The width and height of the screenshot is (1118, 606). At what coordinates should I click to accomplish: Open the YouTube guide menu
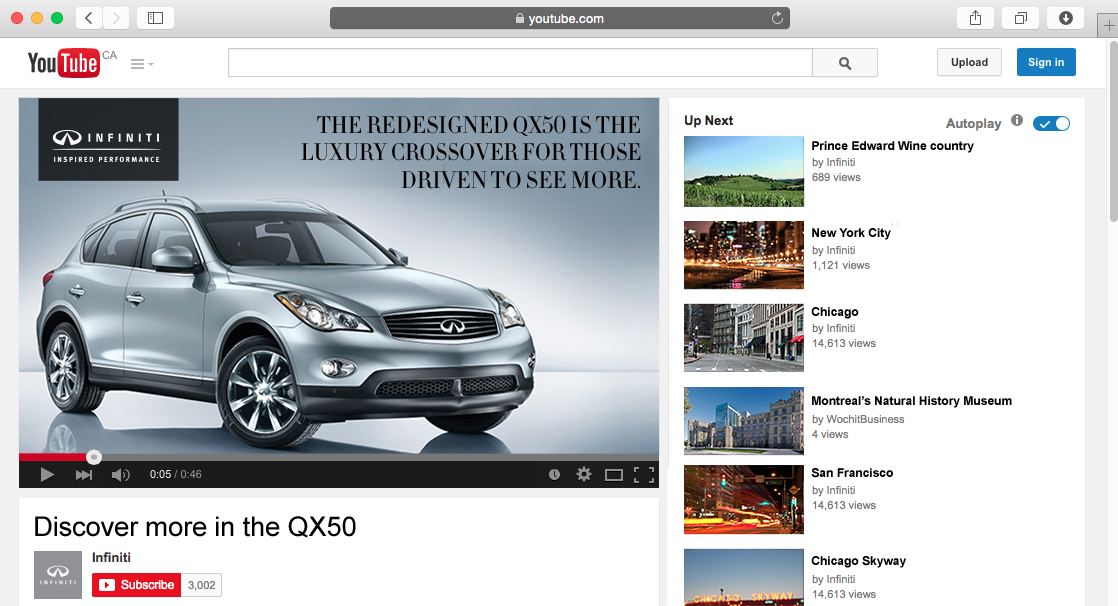tap(142, 64)
